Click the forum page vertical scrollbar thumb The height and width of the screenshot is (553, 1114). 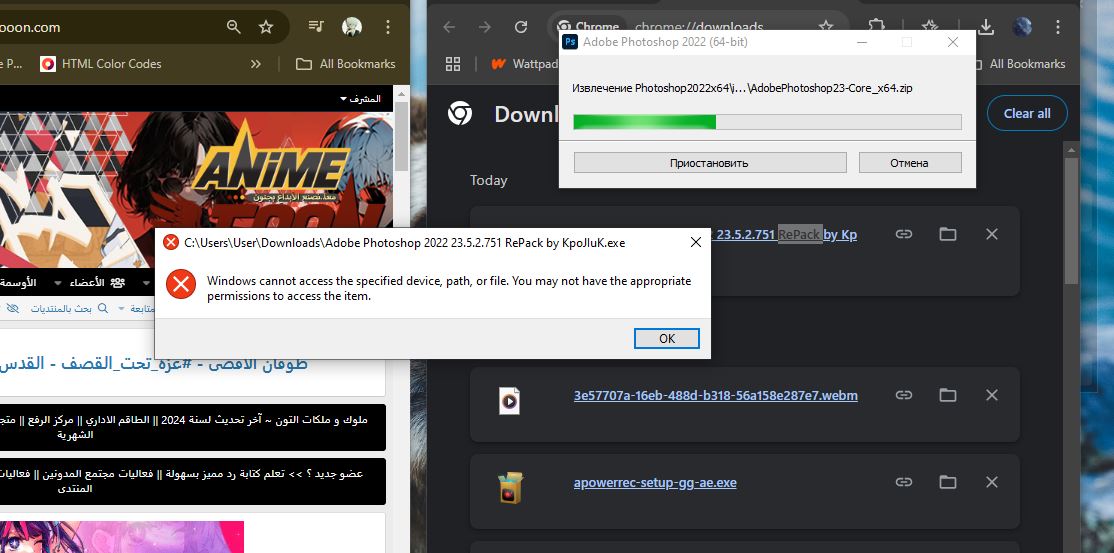click(x=401, y=136)
